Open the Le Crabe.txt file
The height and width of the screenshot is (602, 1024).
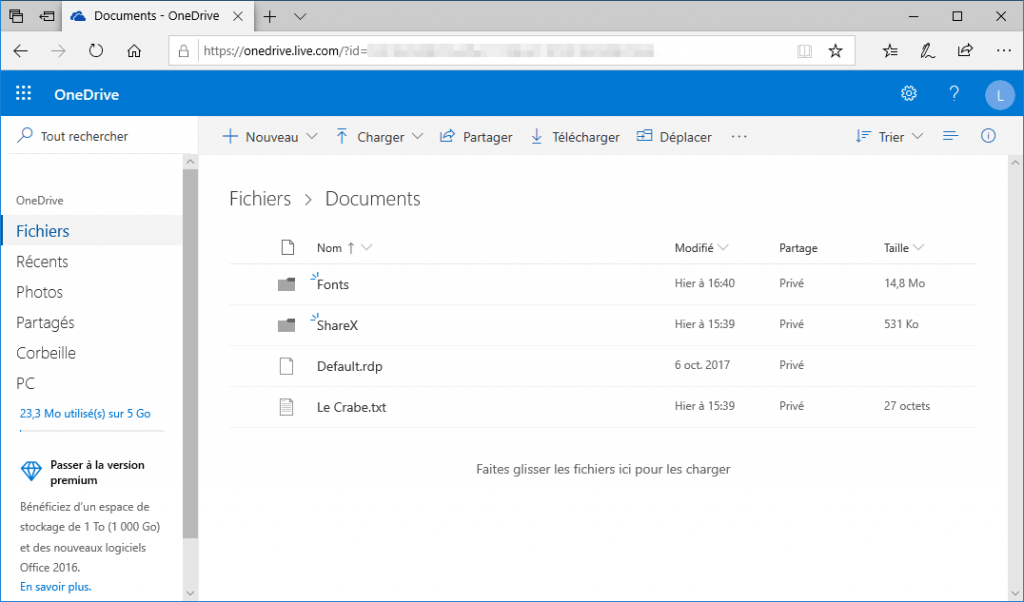(x=351, y=407)
